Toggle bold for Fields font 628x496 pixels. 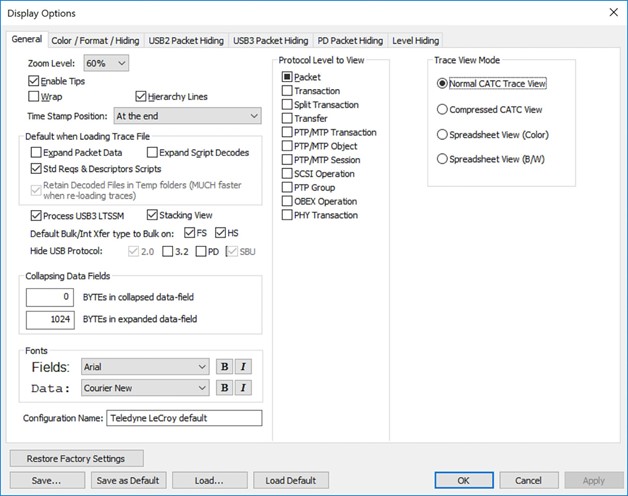coord(224,367)
